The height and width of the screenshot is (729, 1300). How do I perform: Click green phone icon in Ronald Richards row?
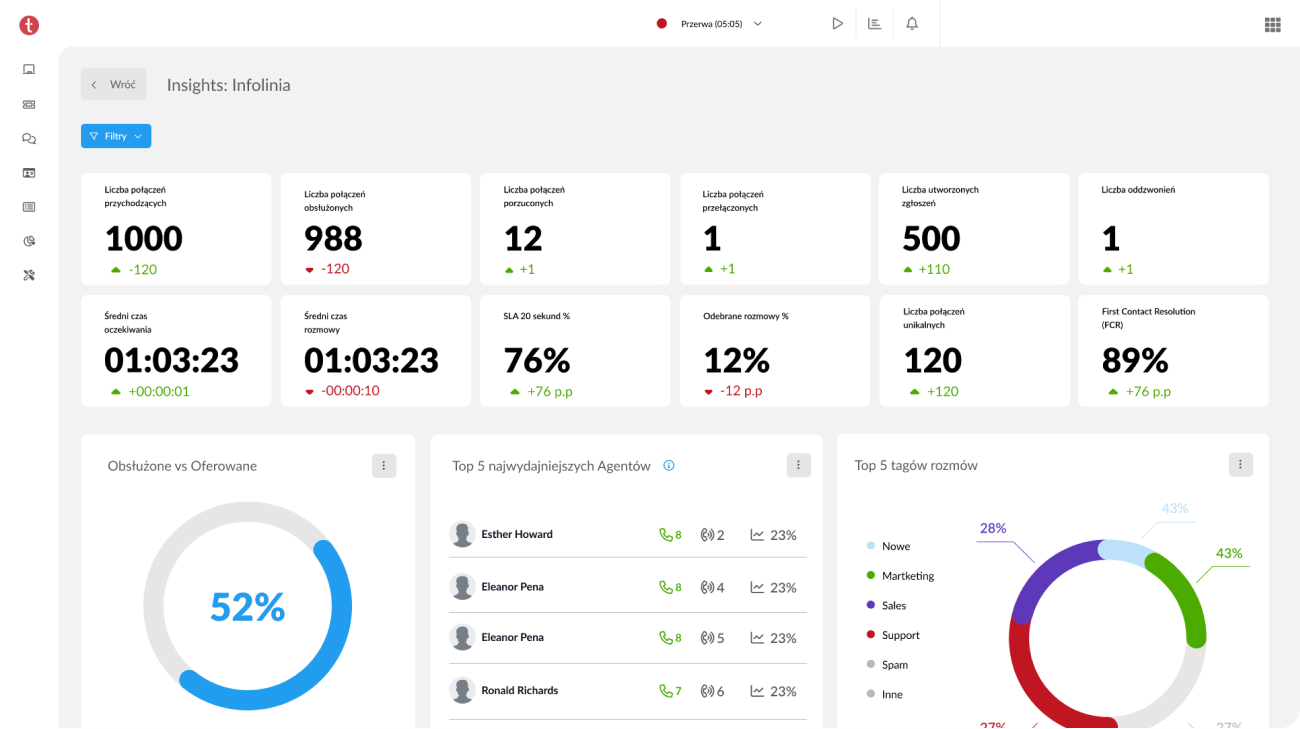(665, 691)
